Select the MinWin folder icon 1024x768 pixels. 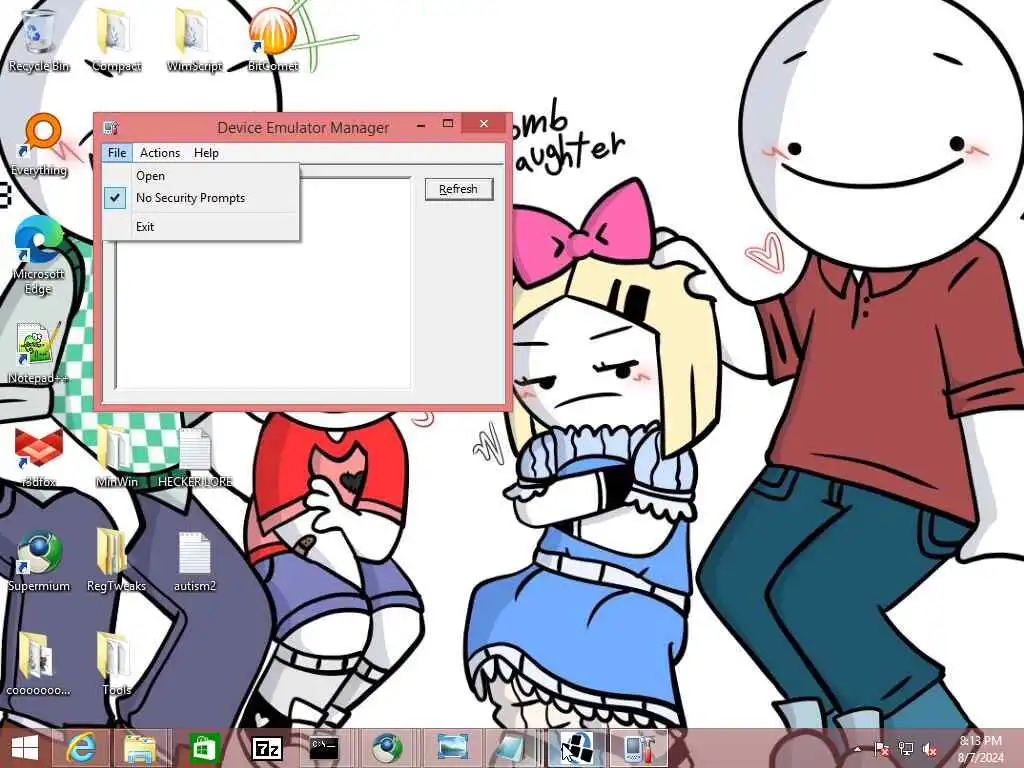(x=116, y=457)
